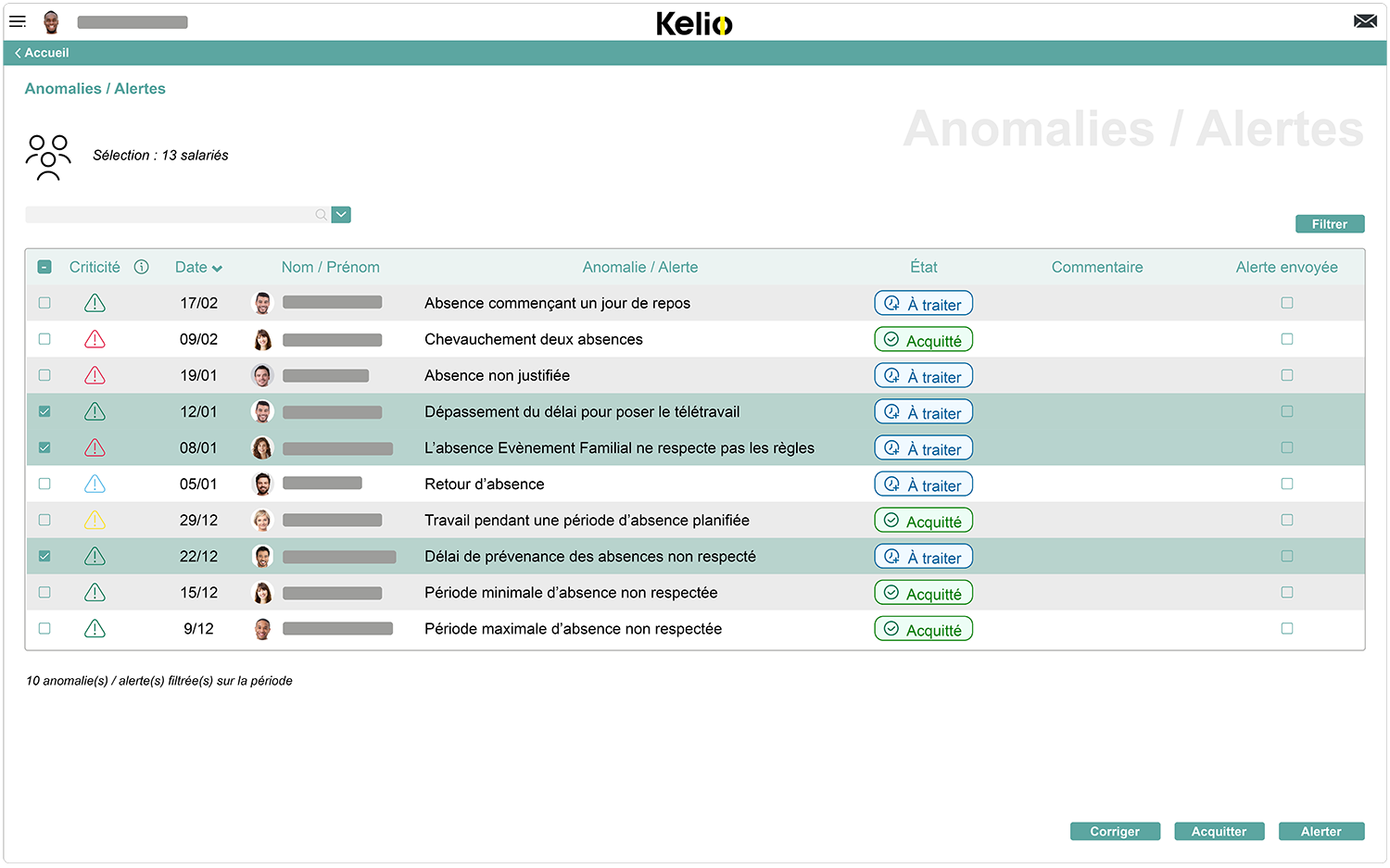Check the row checkbox for the 17/02 anomaly
The width and height of the screenshot is (1390, 868).
point(44,302)
